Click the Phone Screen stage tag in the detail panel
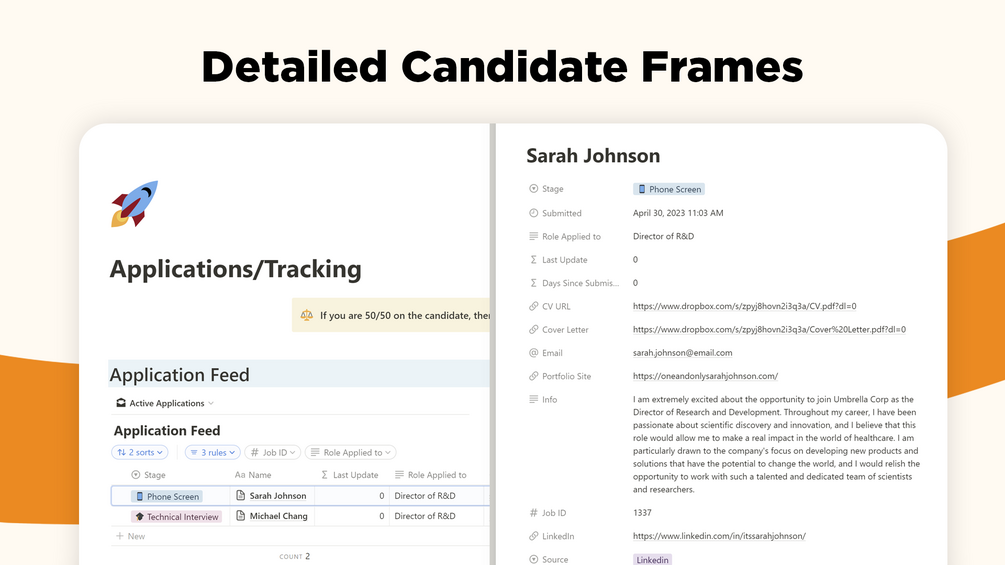The width and height of the screenshot is (1005, 565). tap(669, 189)
